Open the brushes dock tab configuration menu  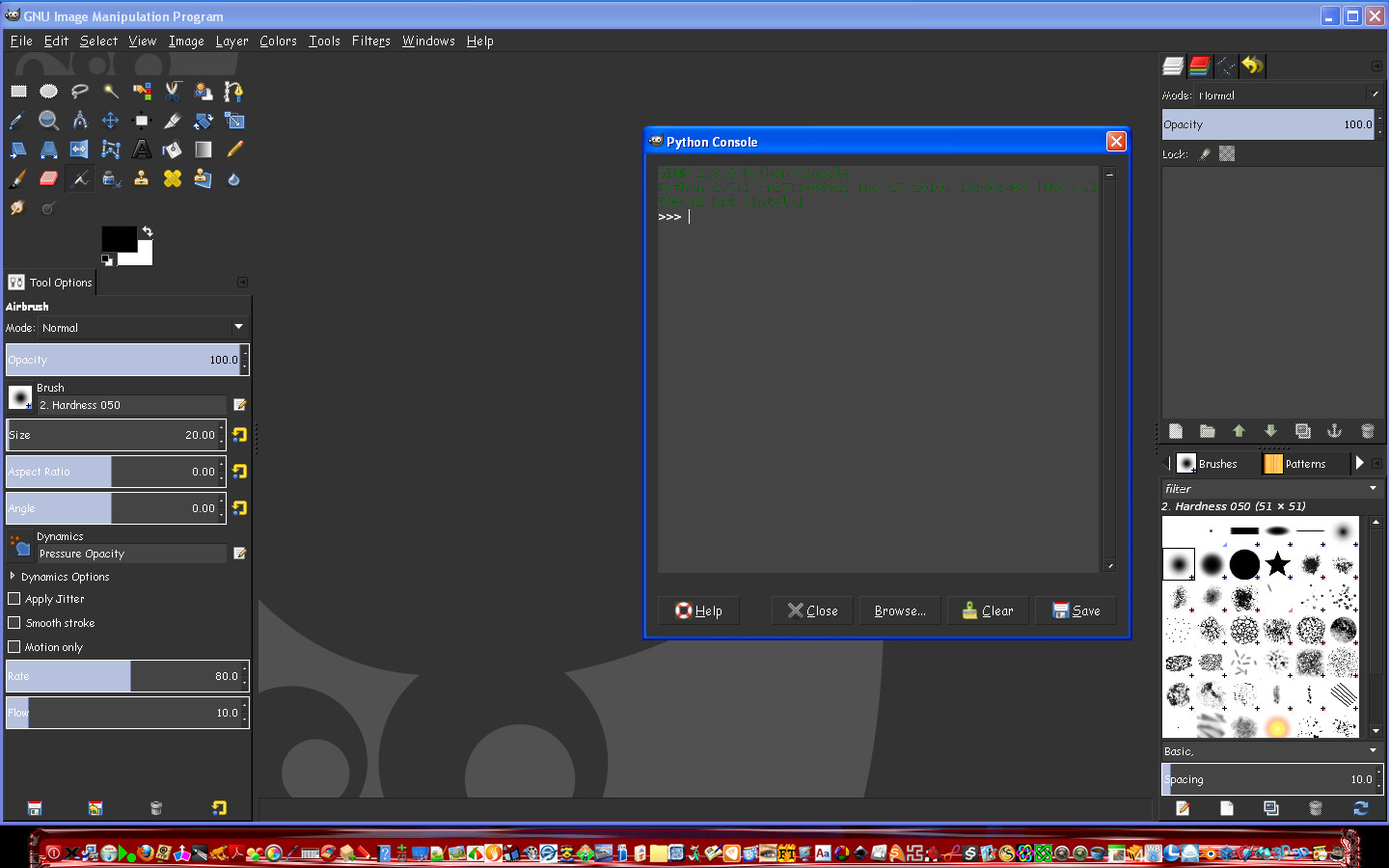1376,463
